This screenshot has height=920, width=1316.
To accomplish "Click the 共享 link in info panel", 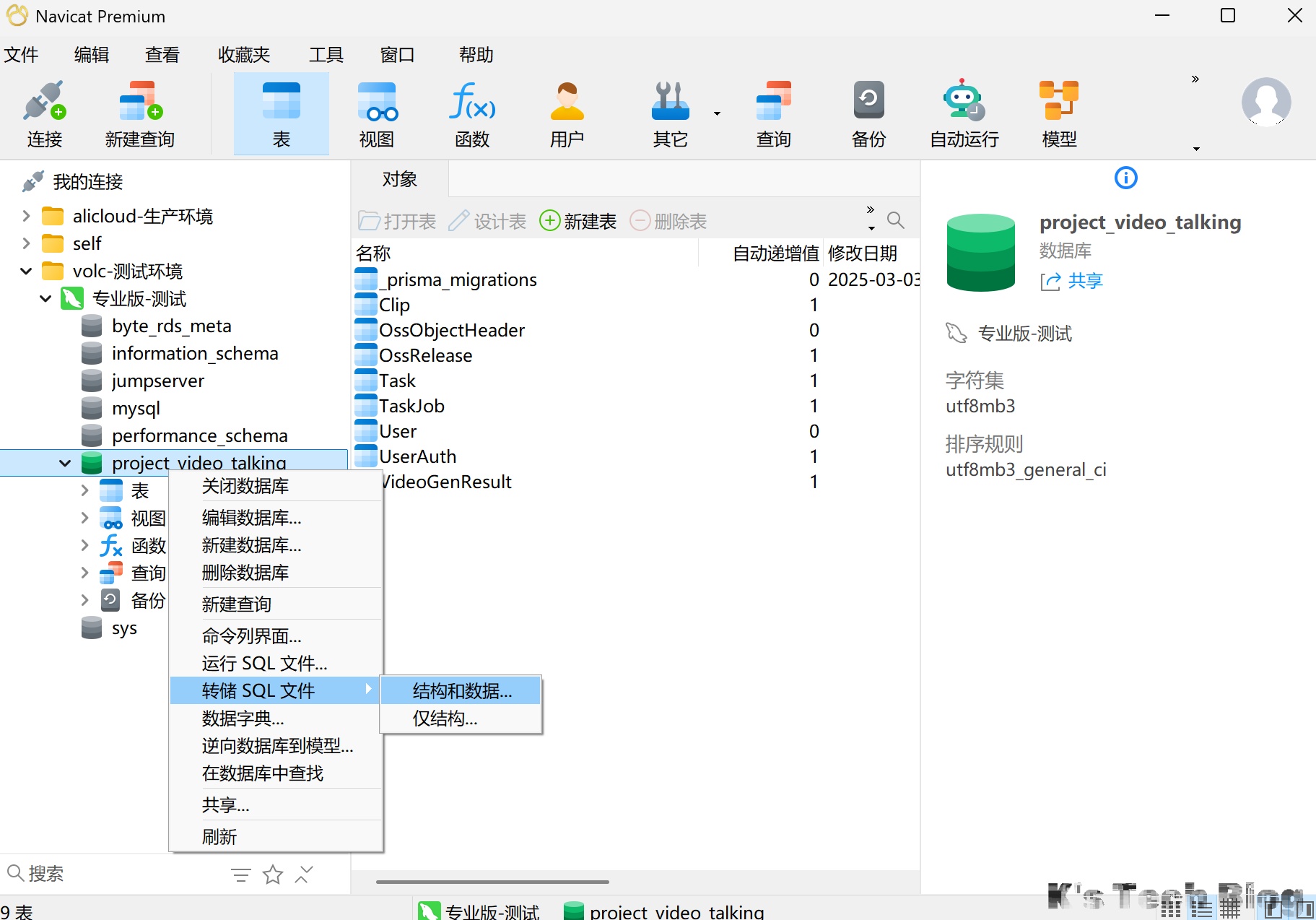I will (x=1085, y=281).
